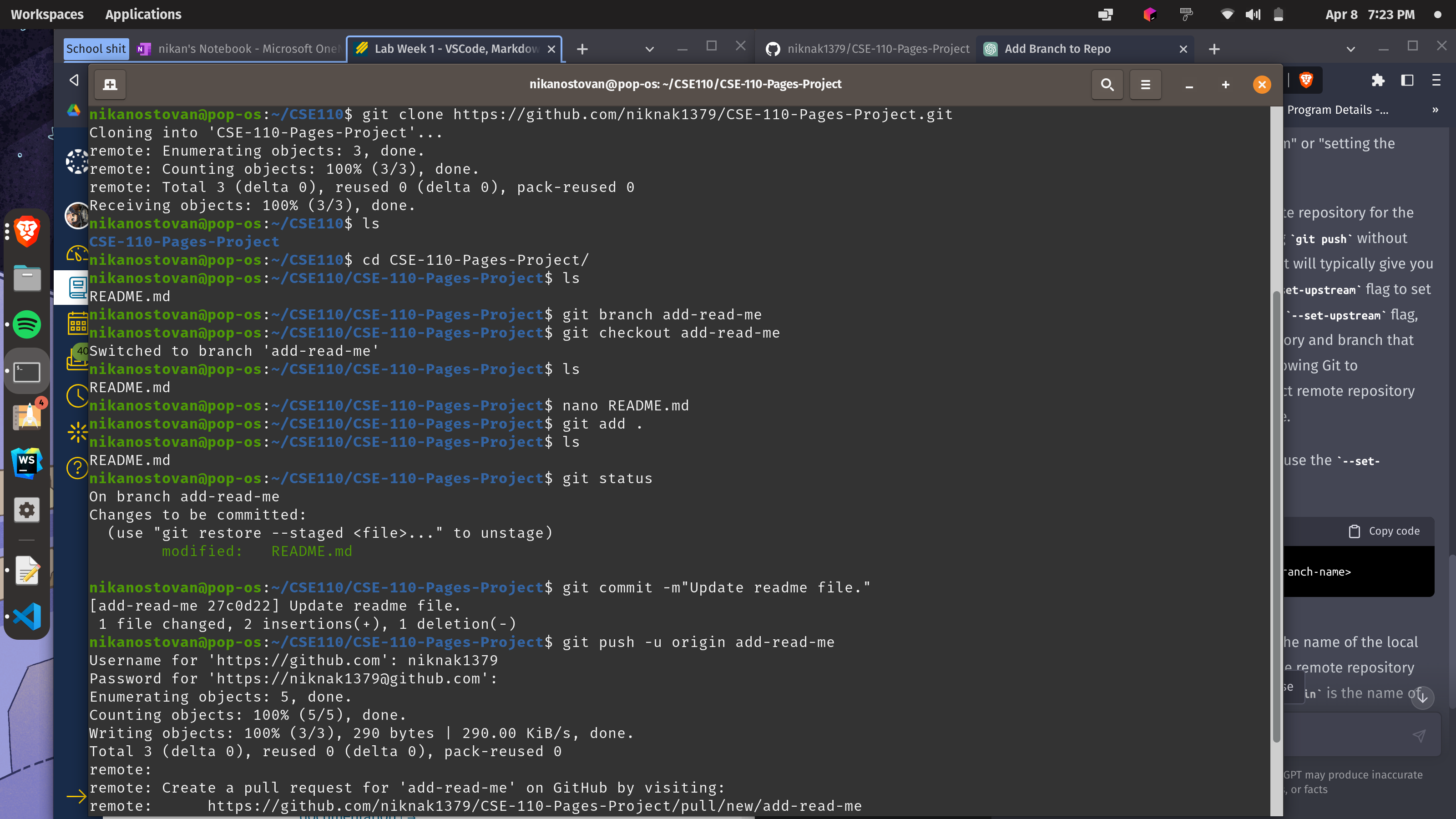Viewport: 1456px width, 819px height.
Task: Toggle Wi-Fi from the system tray
Action: click(1227, 14)
